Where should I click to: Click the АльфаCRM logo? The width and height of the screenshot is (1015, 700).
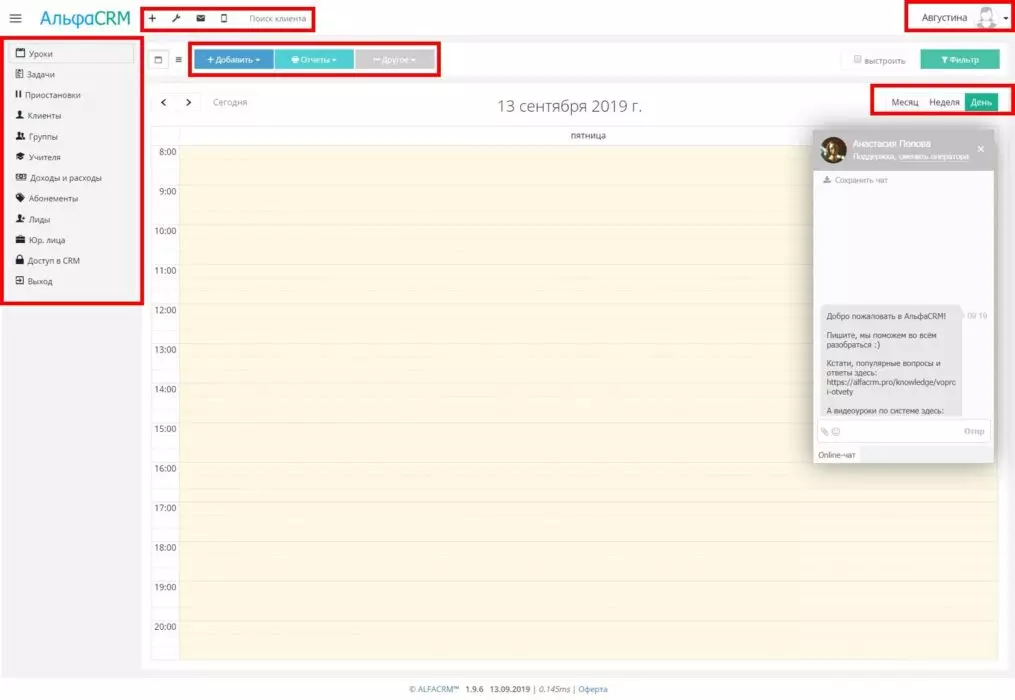pyautogui.click(x=85, y=18)
